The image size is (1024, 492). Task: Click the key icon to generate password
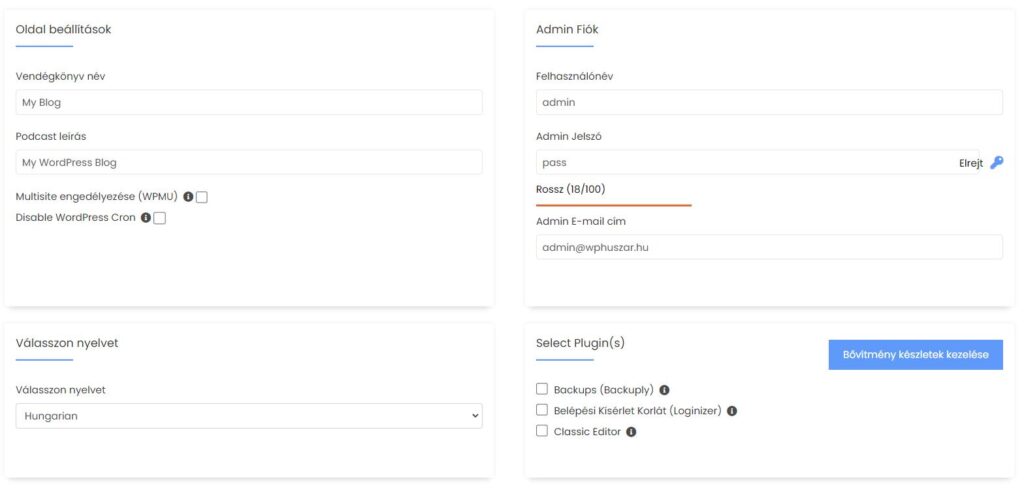[996, 163]
